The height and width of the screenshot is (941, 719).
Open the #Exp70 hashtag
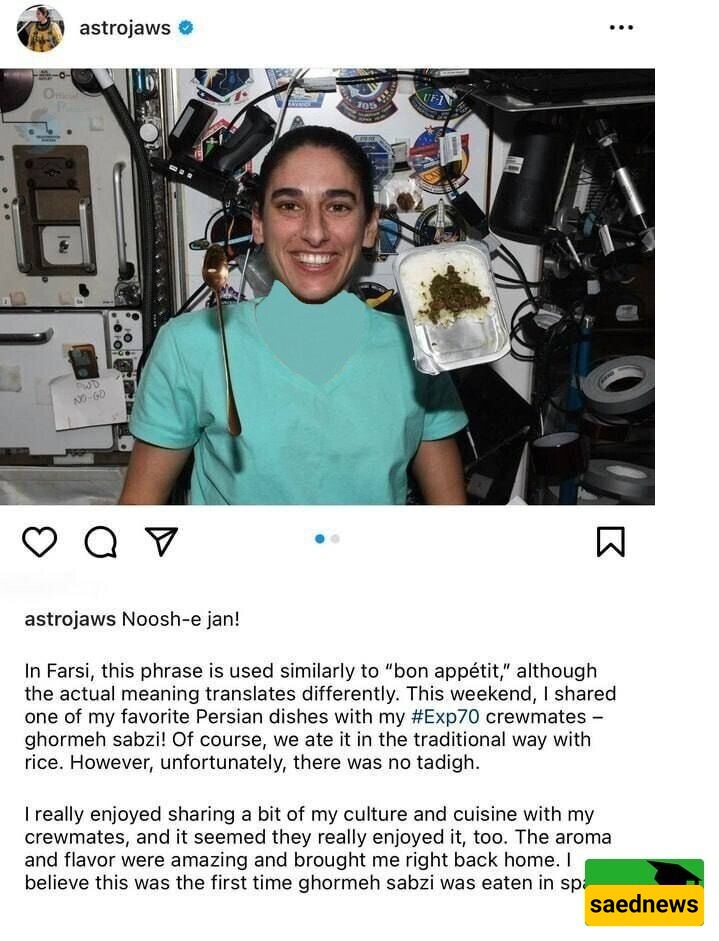click(x=446, y=717)
